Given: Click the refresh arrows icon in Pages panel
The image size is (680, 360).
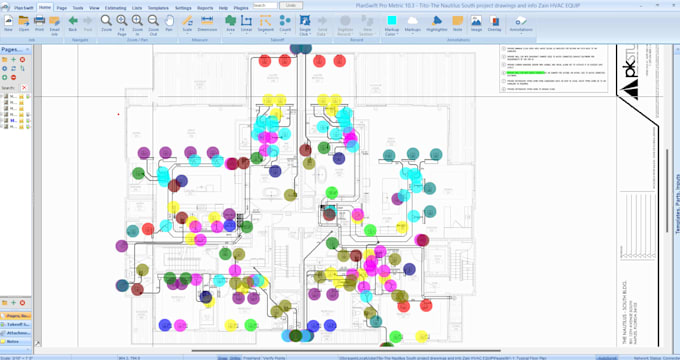Looking at the screenshot, I should 13,69.
